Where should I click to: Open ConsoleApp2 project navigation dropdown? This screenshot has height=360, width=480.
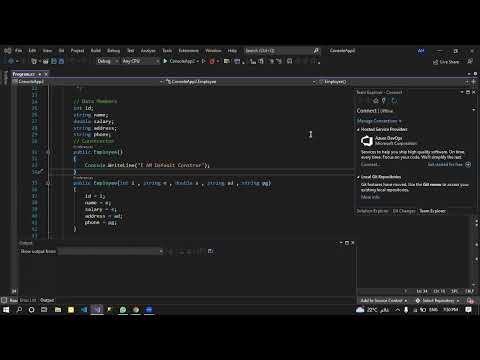click(87, 82)
